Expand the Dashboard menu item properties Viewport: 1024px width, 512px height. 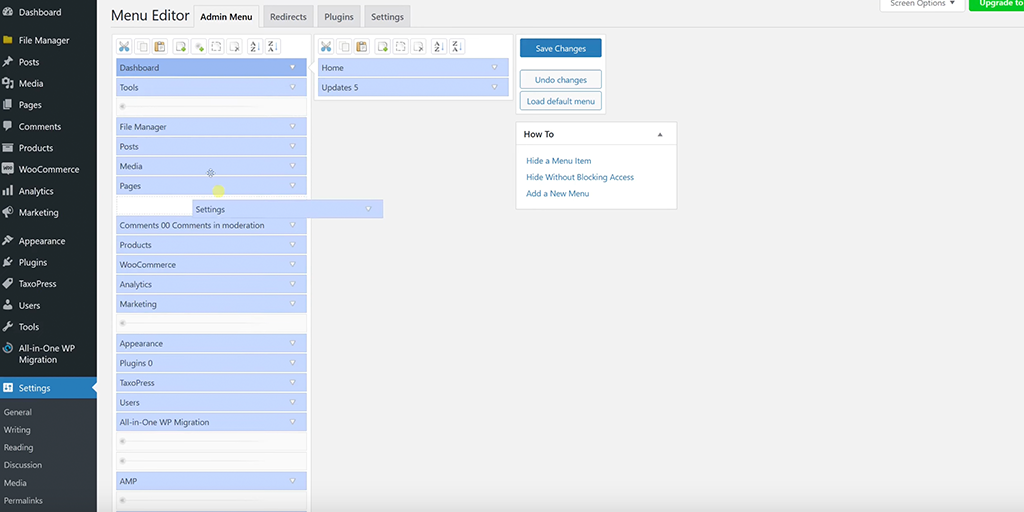click(293, 67)
